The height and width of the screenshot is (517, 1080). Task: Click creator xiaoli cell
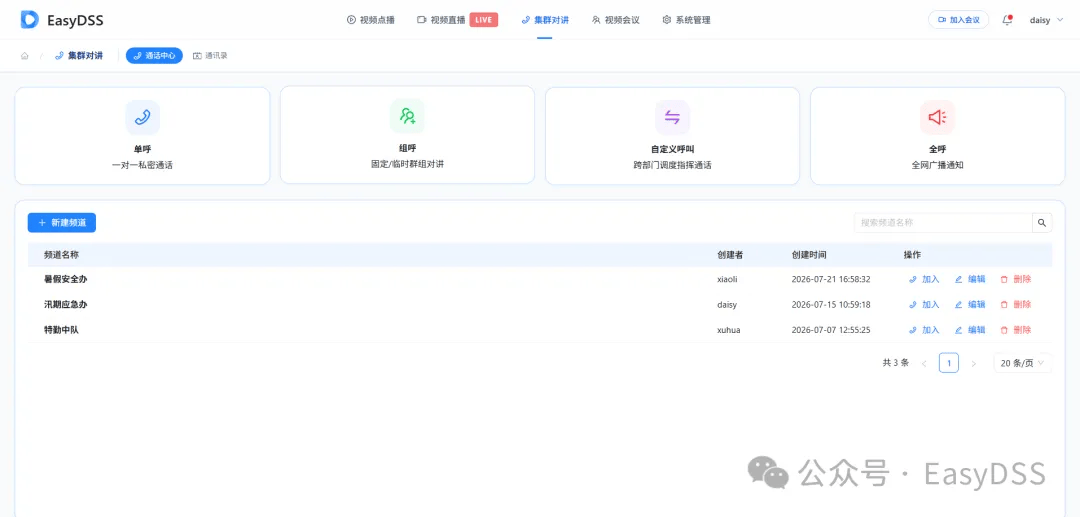tap(727, 279)
